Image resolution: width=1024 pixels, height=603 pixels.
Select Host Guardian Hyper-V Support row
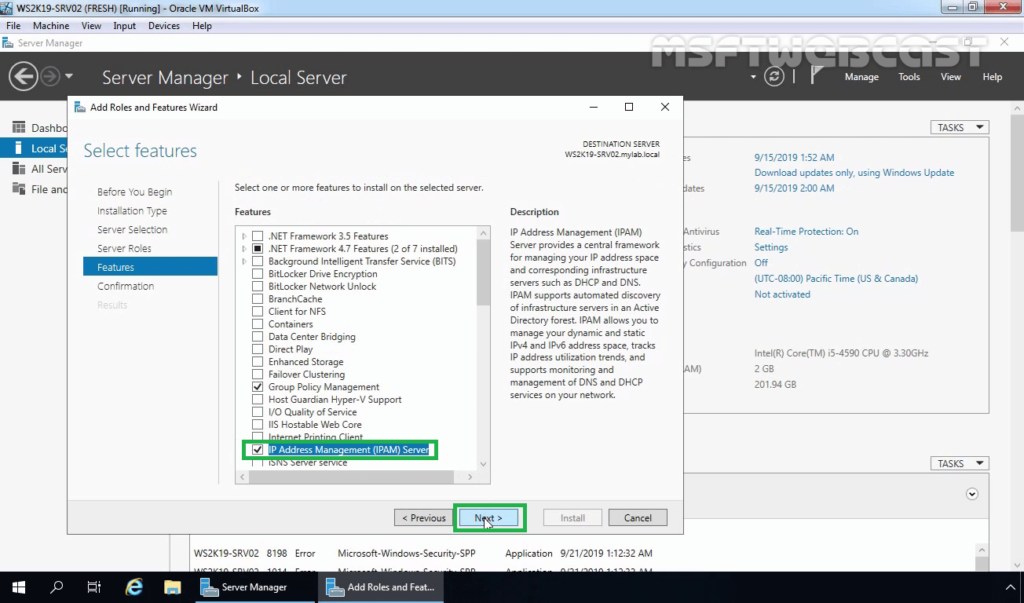tap(335, 399)
